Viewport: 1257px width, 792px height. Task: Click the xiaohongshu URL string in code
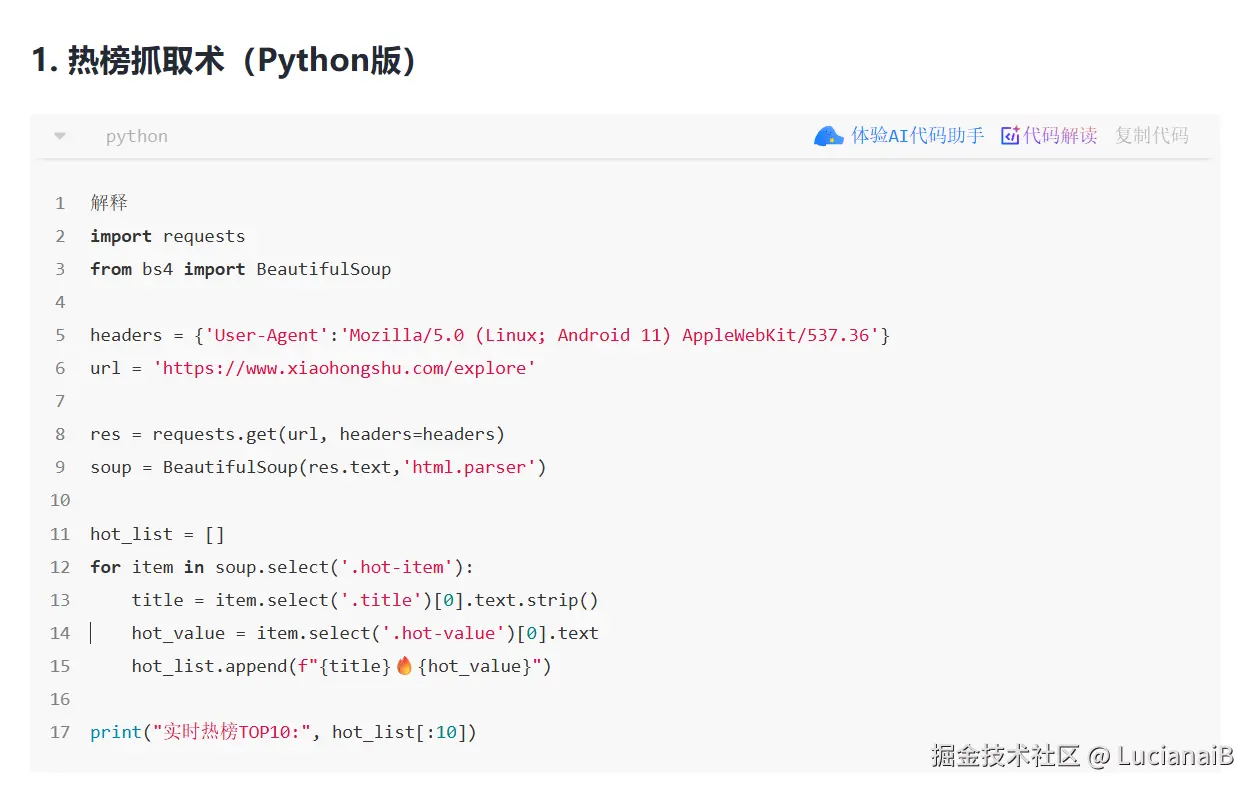click(344, 368)
